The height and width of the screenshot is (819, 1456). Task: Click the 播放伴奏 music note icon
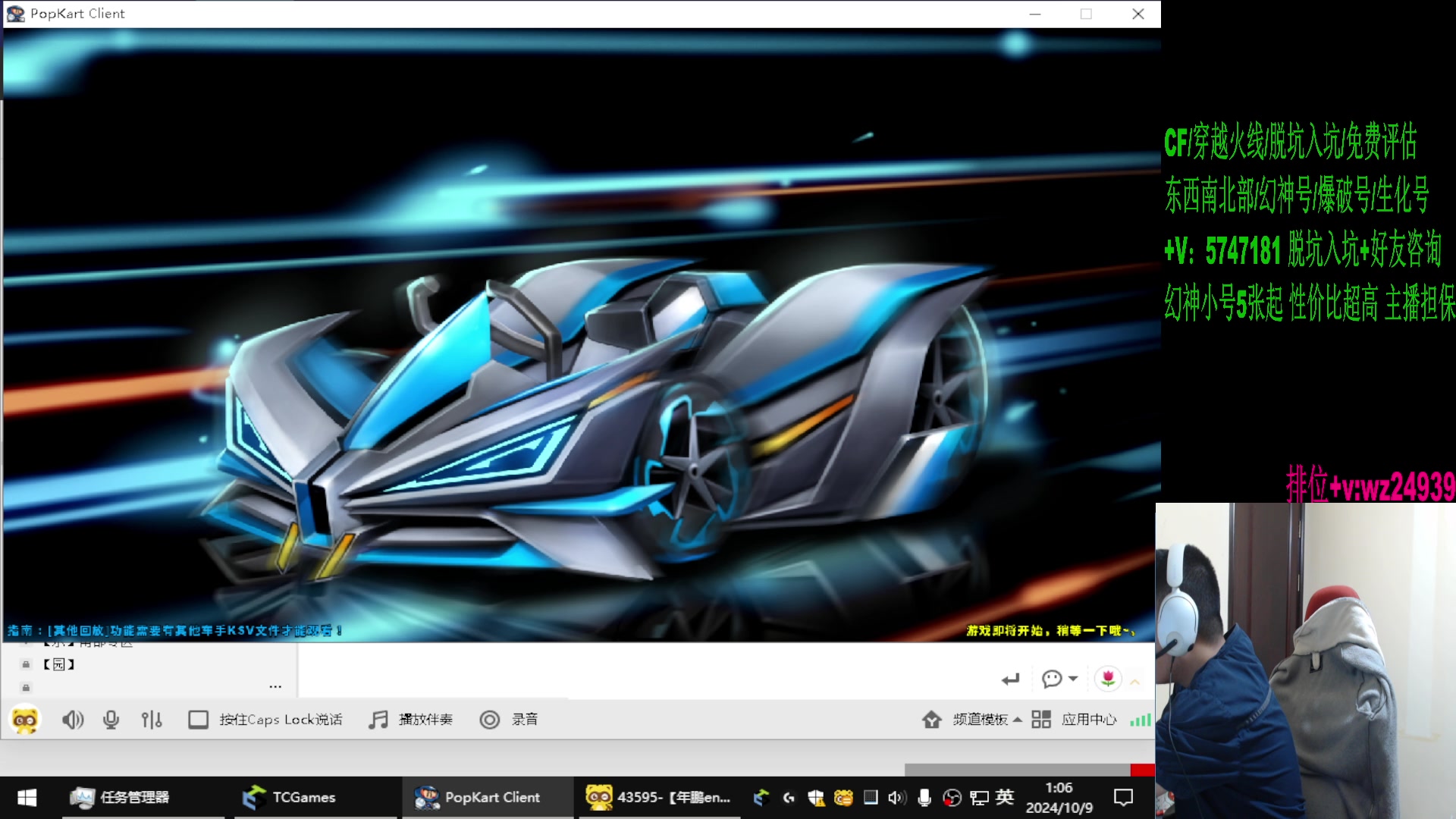pyautogui.click(x=378, y=719)
